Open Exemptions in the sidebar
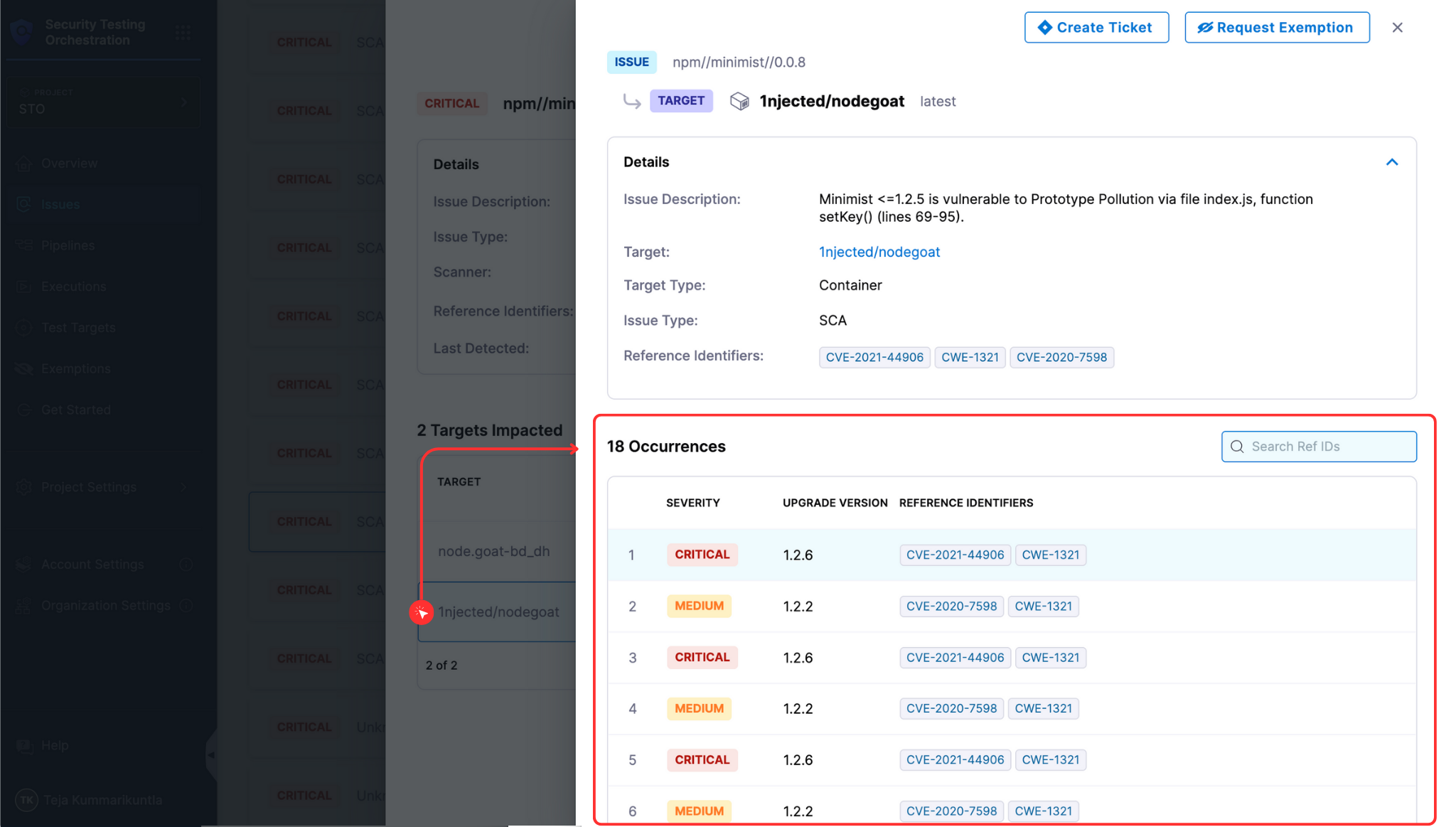This screenshot has height=827, width=1456. coord(75,369)
